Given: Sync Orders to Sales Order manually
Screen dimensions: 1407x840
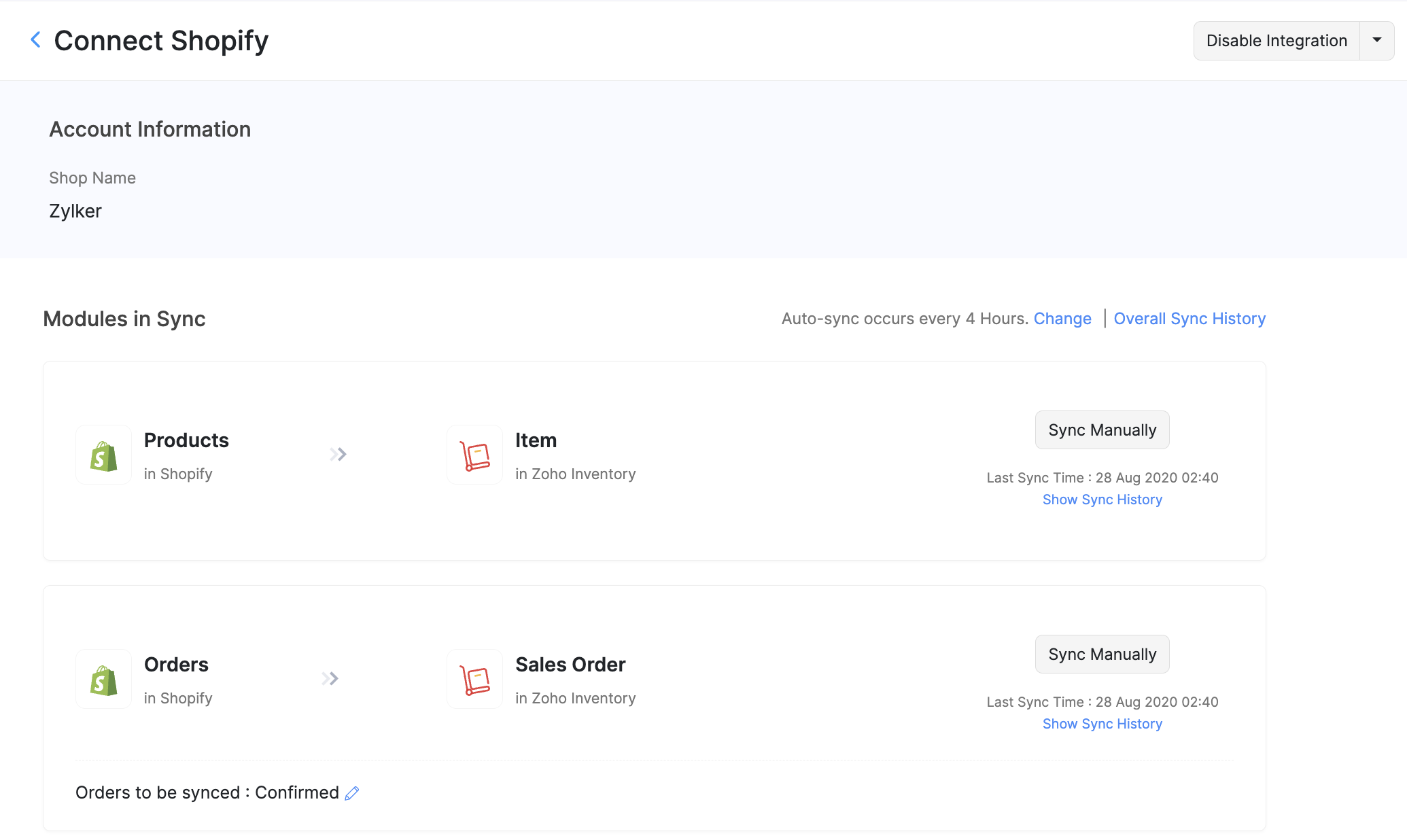Looking at the screenshot, I should coord(1102,654).
